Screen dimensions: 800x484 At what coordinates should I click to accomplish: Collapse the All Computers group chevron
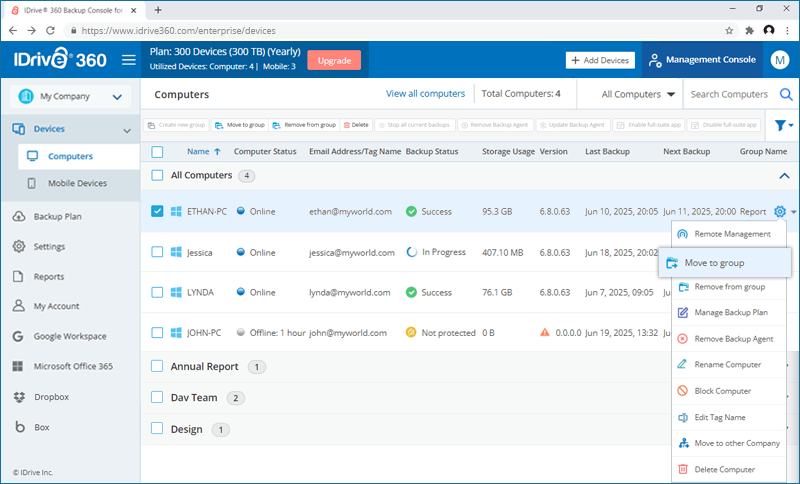click(x=782, y=176)
